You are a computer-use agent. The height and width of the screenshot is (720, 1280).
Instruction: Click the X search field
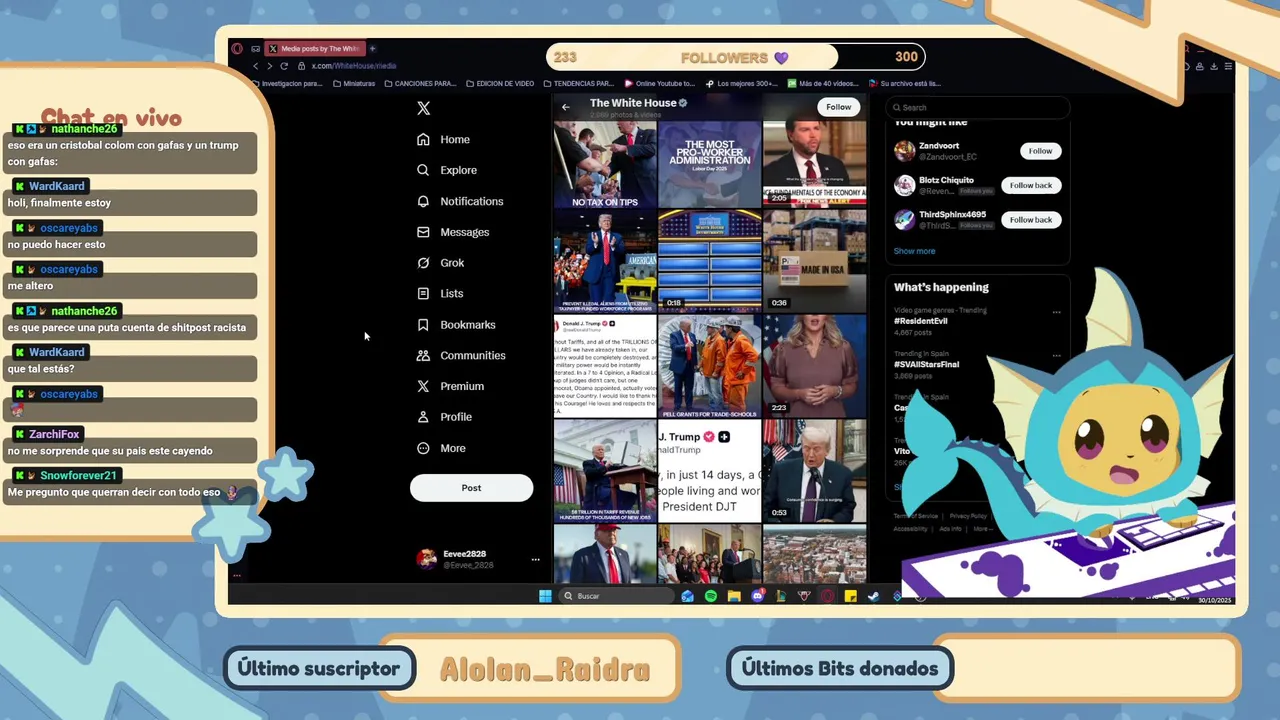(x=977, y=107)
